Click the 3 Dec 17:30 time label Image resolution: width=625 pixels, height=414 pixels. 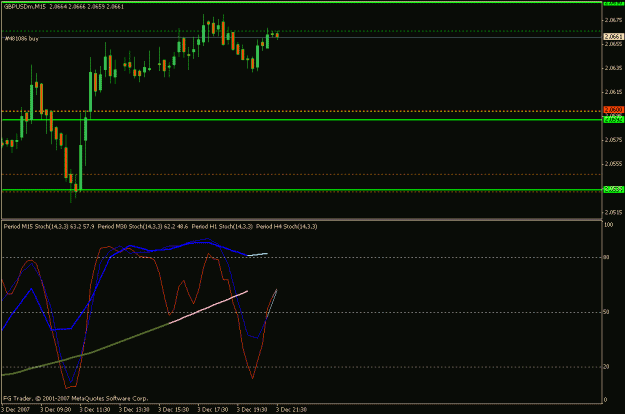(213, 409)
